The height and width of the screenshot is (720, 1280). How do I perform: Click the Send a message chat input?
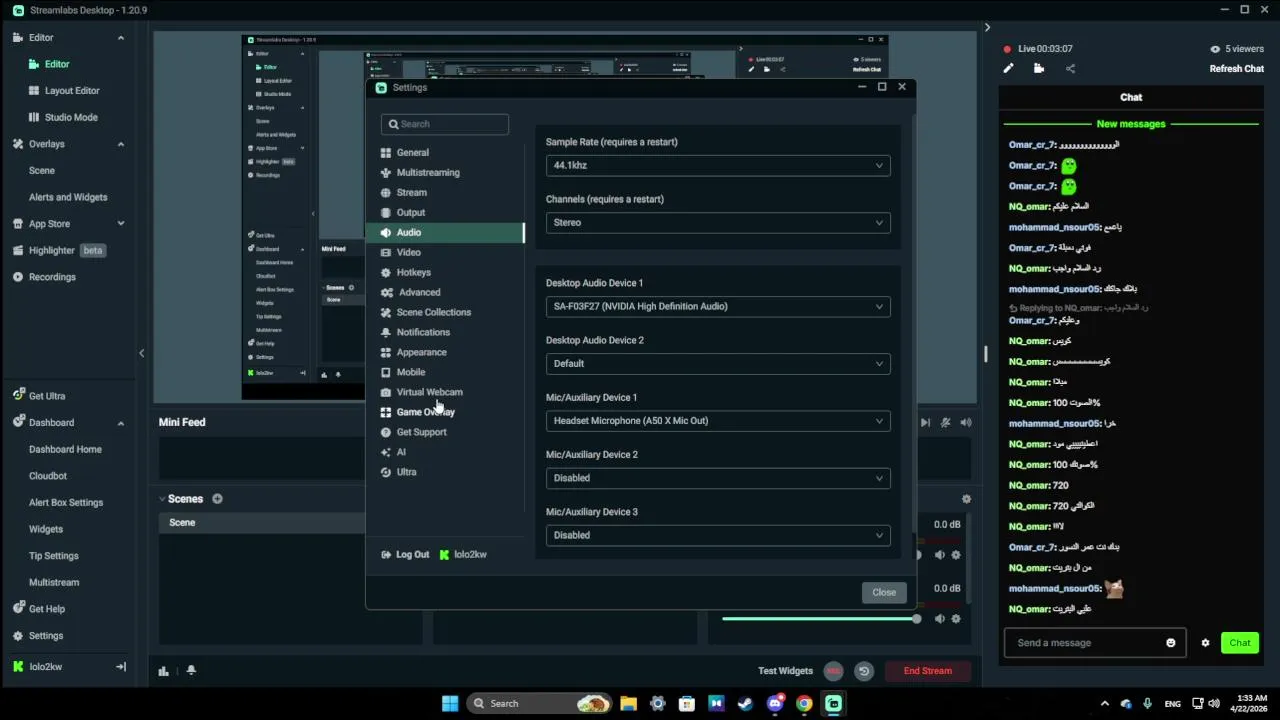tap(1086, 643)
